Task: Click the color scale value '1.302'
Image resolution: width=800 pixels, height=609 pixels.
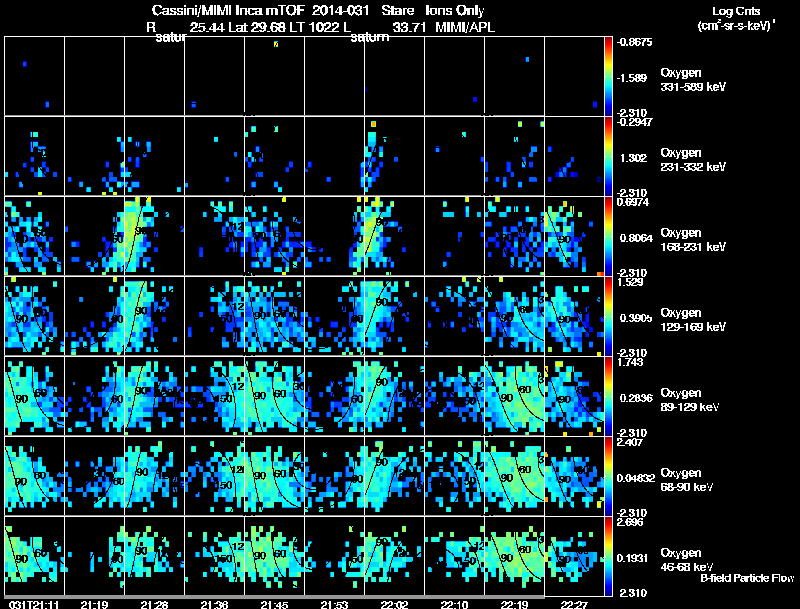Action: click(633, 158)
